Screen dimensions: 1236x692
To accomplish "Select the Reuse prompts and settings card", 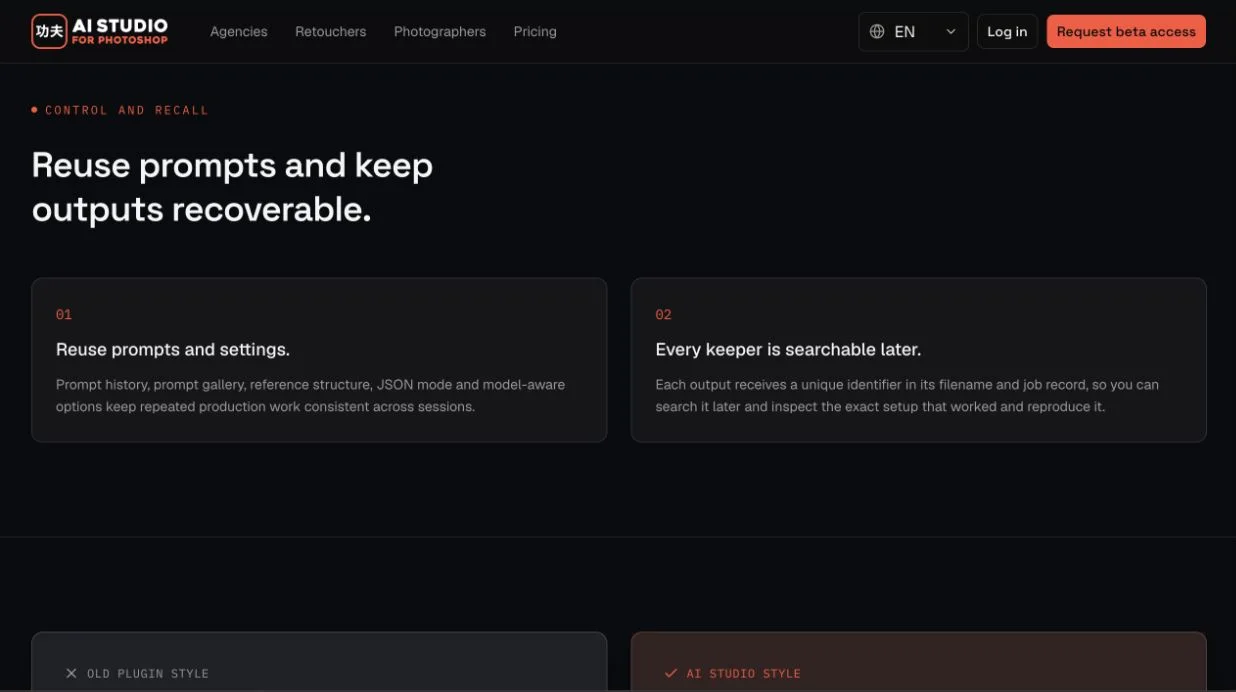I will [x=319, y=360].
